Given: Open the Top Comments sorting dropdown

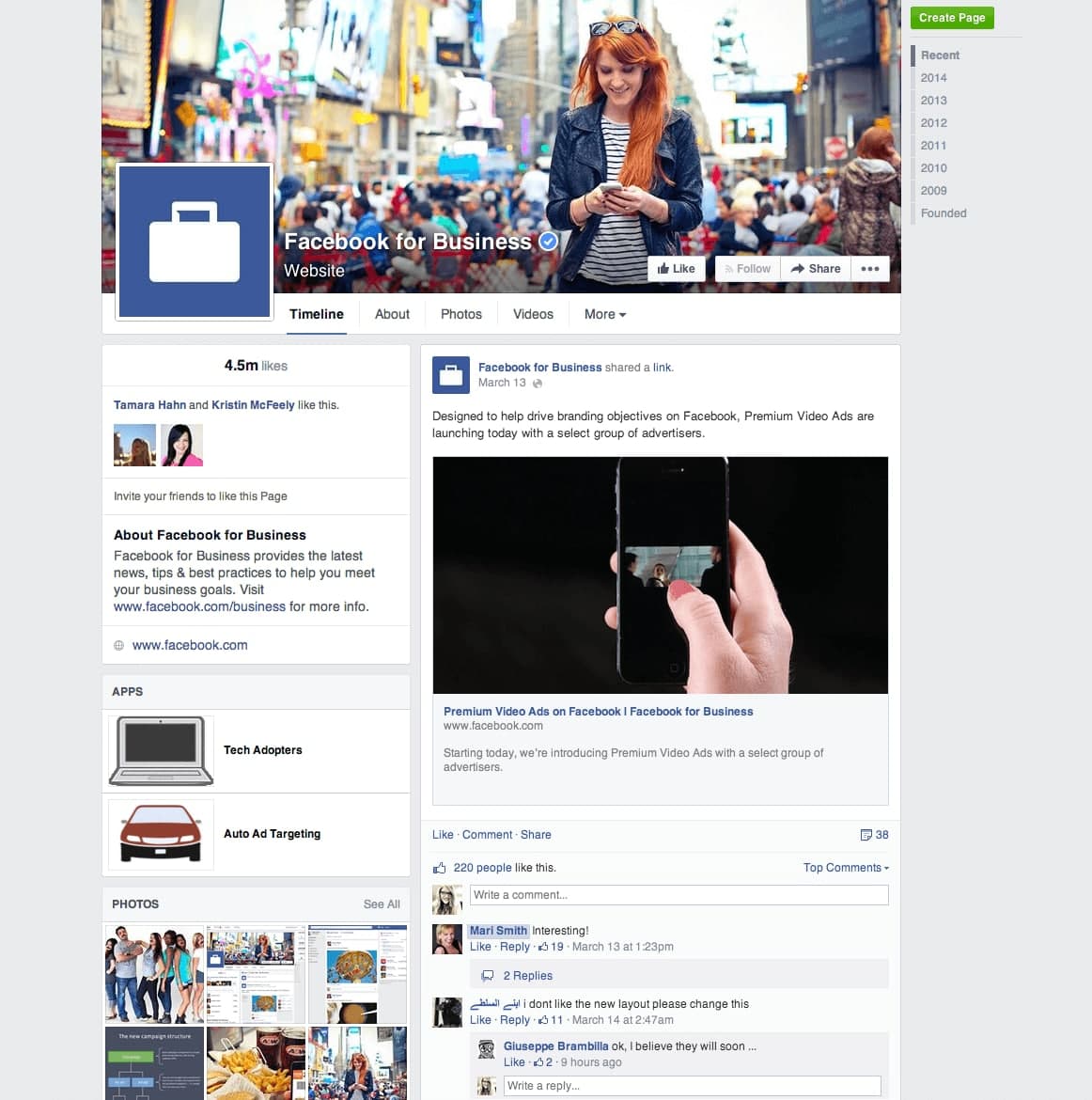Looking at the screenshot, I should point(845,868).
